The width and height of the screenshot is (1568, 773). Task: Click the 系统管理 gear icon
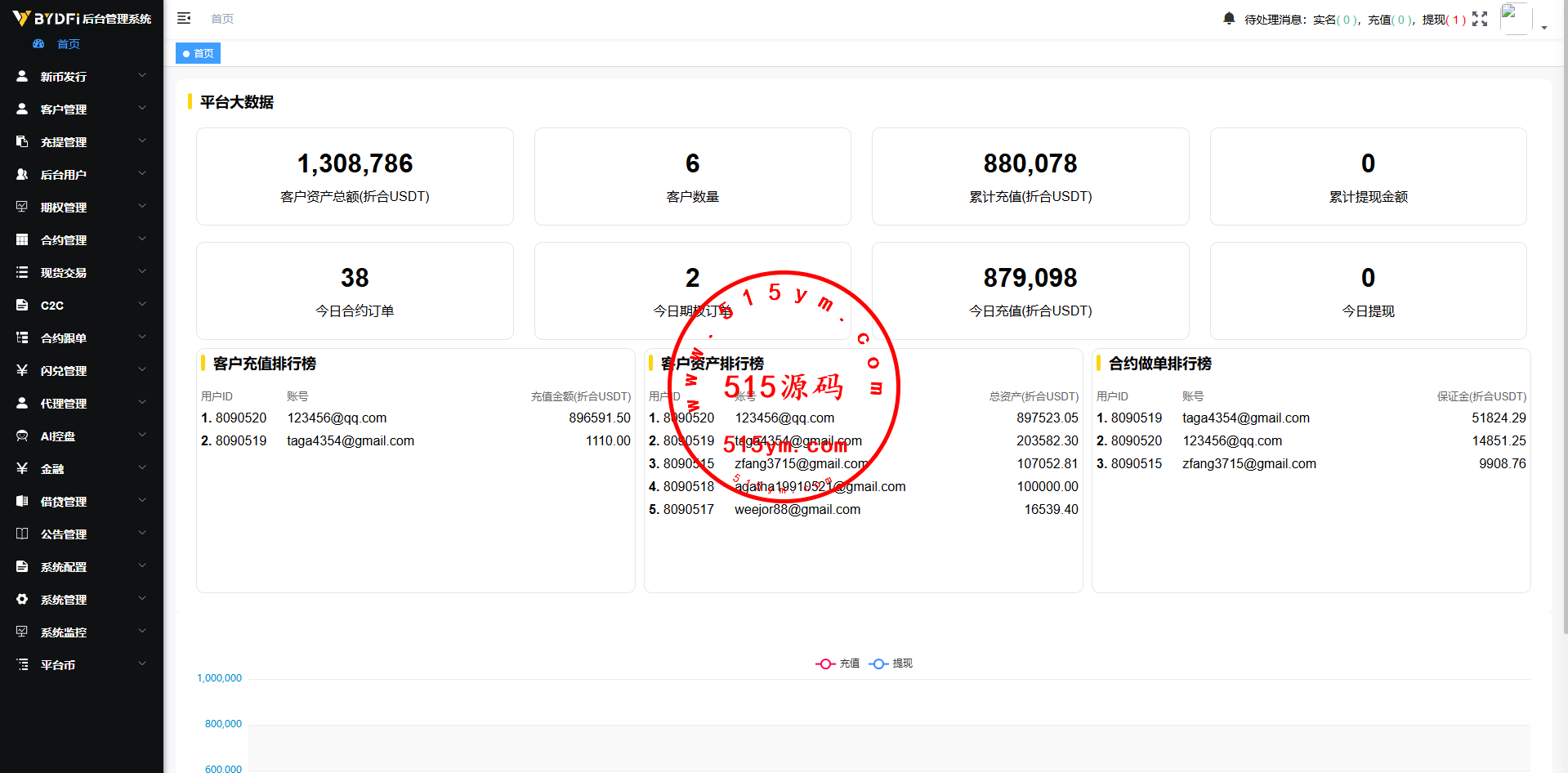click(x=22, y=599)
